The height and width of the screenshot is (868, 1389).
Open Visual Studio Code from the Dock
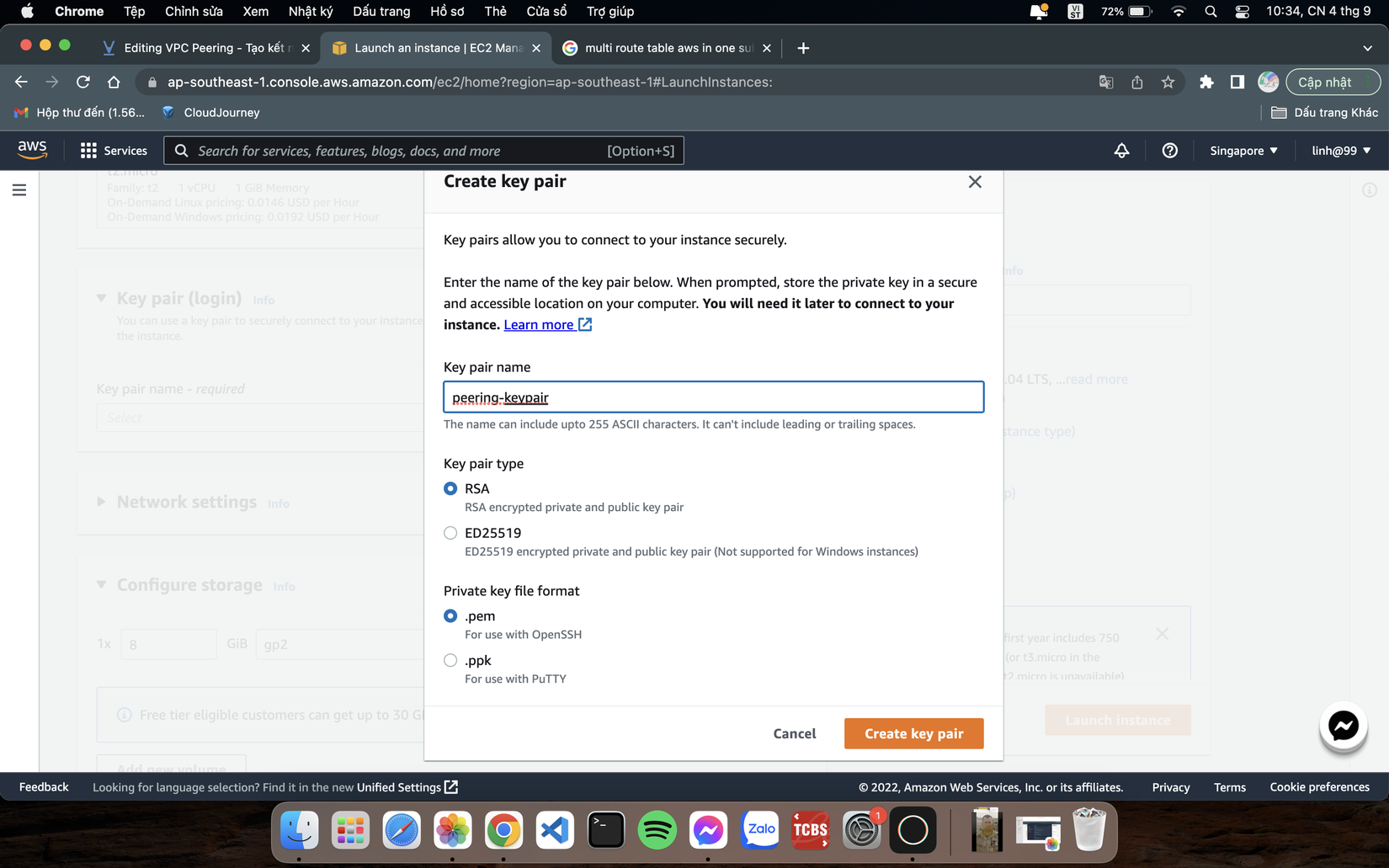click(x=555, y=831)
